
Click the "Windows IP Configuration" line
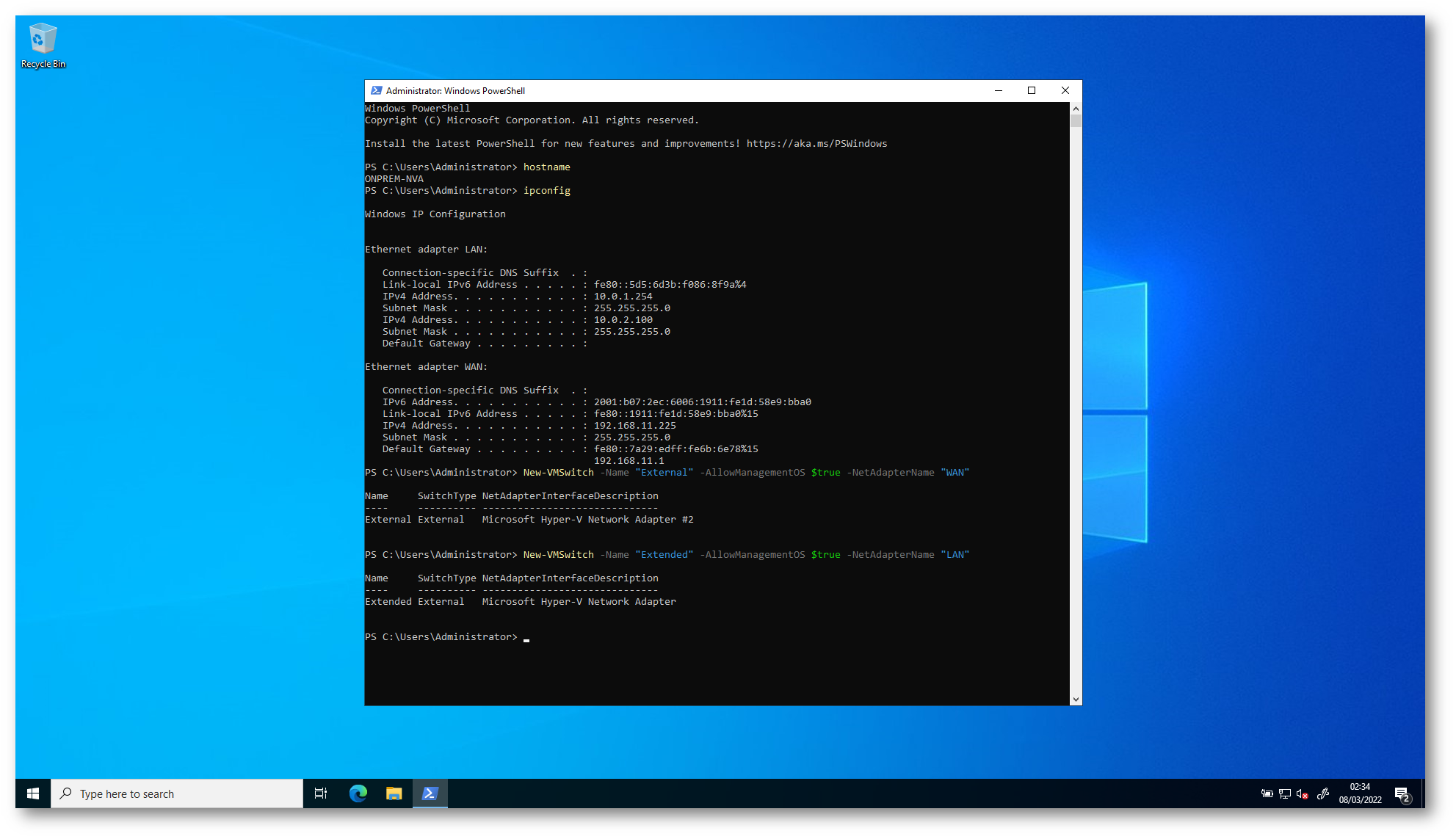coord(435,214)
